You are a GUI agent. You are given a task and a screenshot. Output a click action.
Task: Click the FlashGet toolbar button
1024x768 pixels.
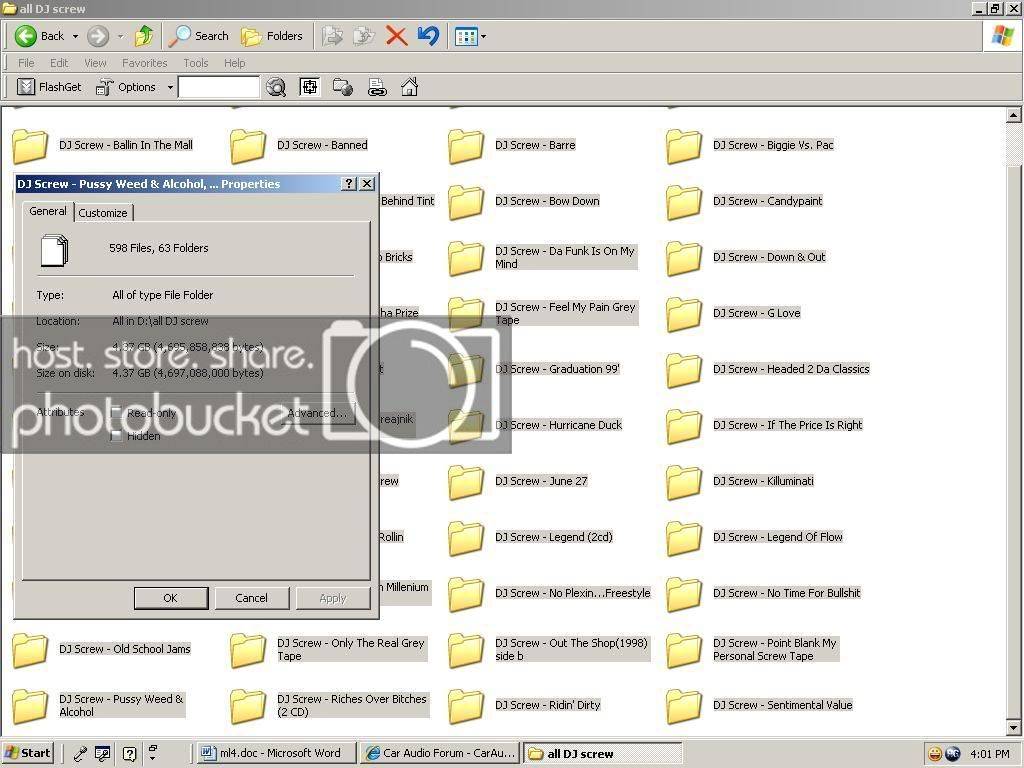coord(49,87)
